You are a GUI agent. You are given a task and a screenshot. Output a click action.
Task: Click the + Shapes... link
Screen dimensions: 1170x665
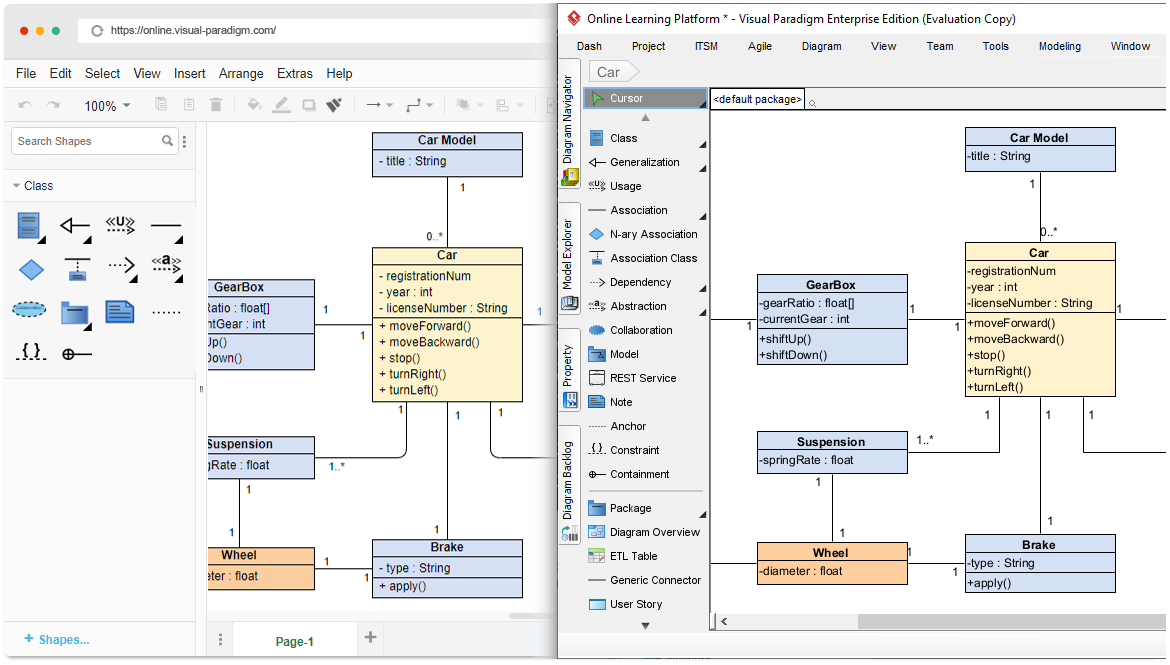coord(57,640)
